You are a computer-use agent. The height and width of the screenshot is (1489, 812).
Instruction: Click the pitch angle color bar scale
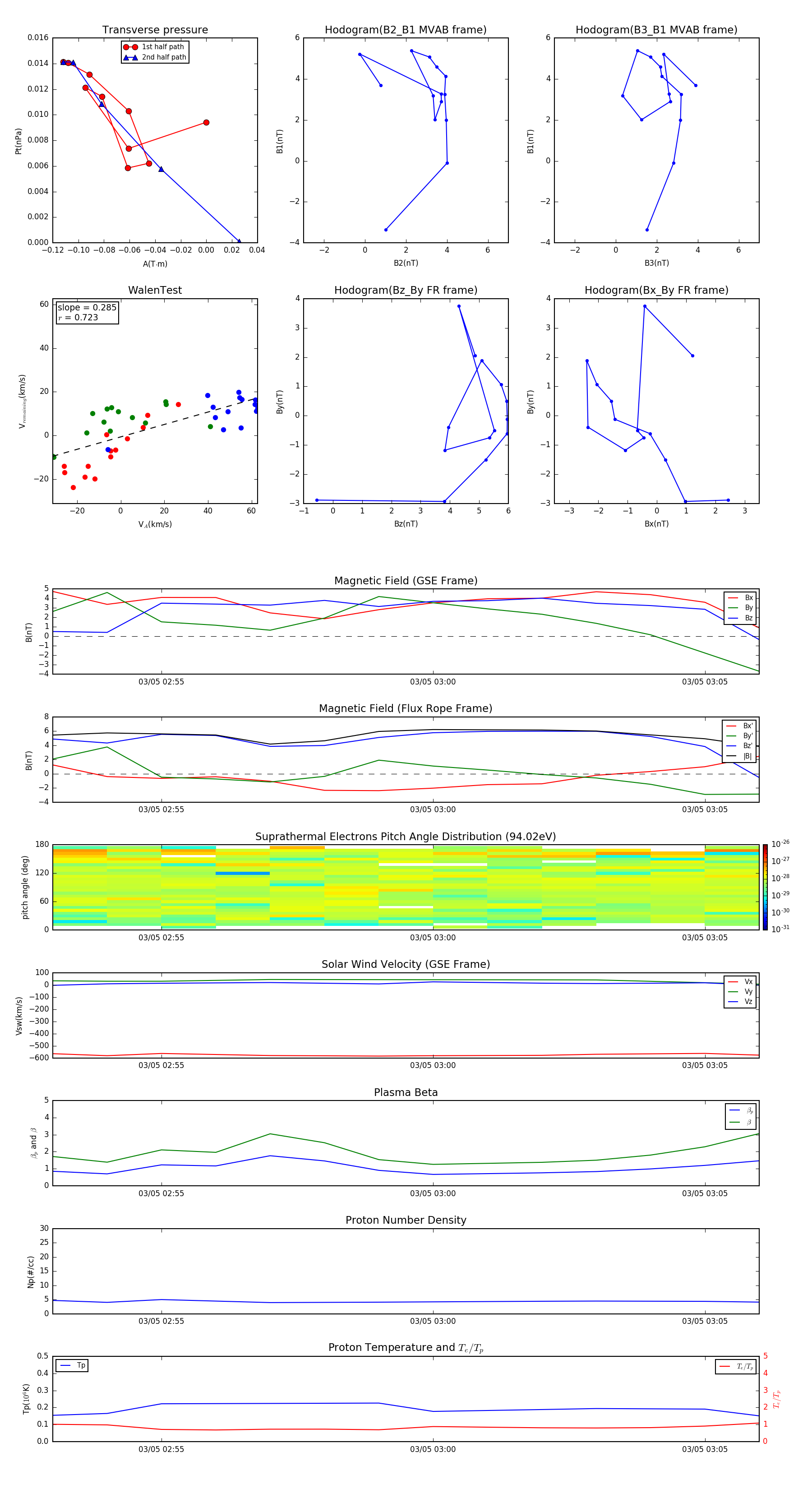[765, 887]
